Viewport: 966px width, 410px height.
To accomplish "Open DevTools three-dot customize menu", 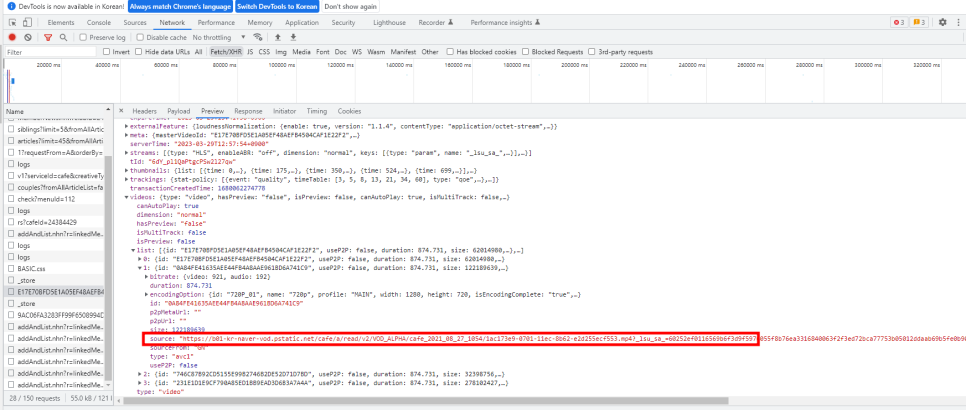I will click(x=958, y=22).
